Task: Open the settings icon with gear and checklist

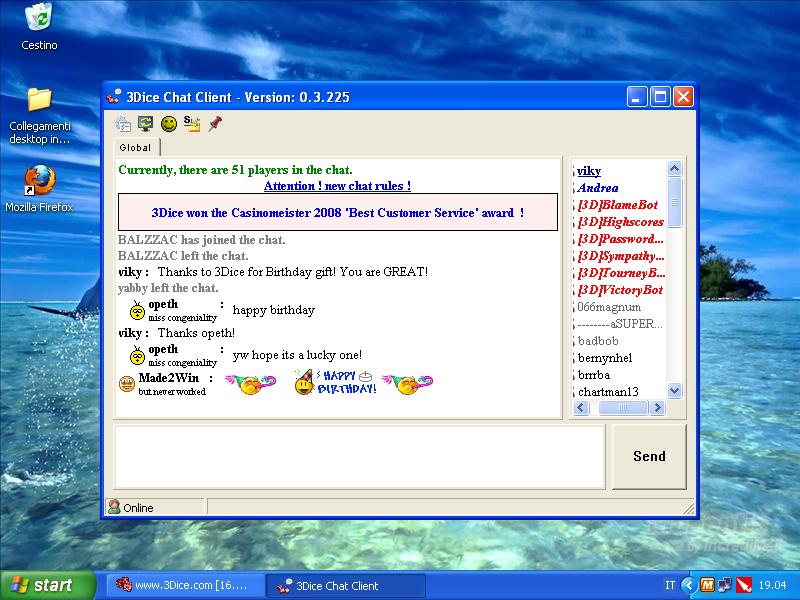Action: pos(123,124)
